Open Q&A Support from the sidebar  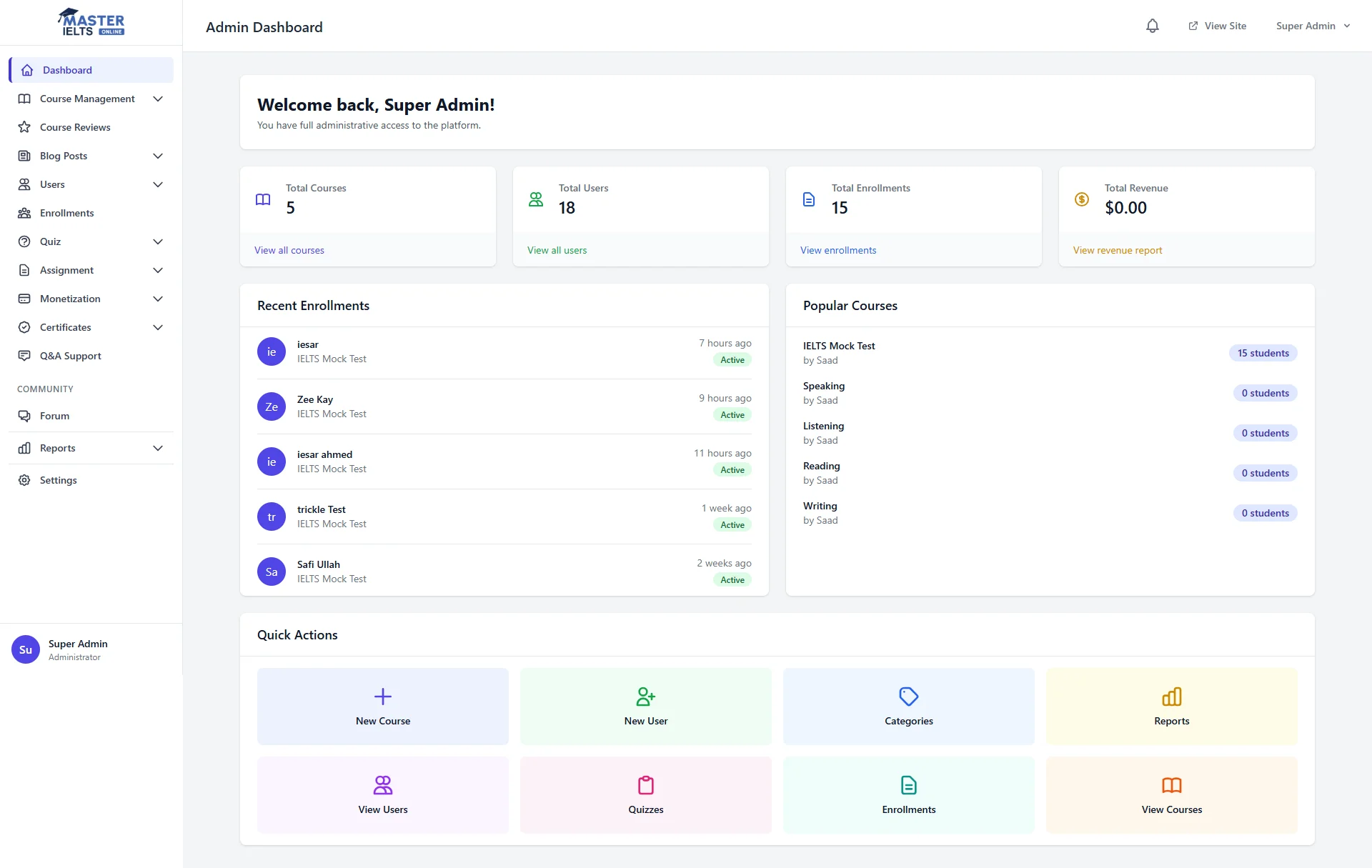click(x=91, y=356)
